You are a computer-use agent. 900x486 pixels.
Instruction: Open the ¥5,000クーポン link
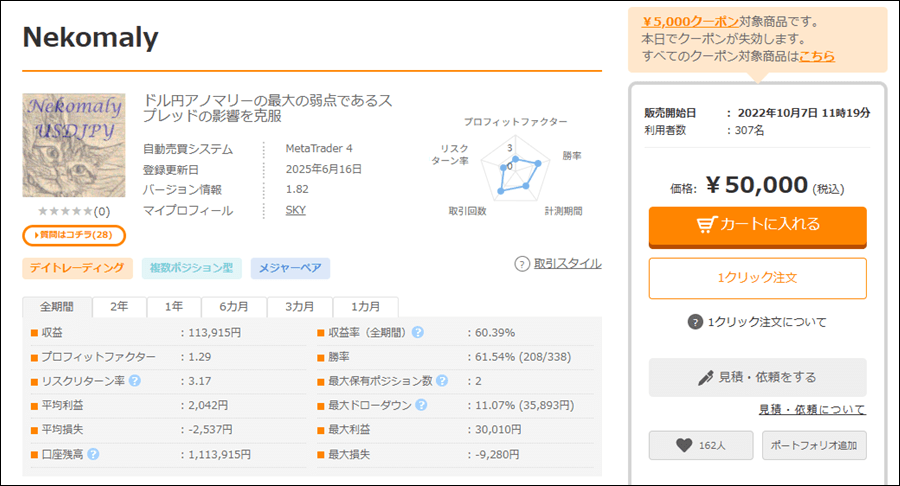pos(690,22)
